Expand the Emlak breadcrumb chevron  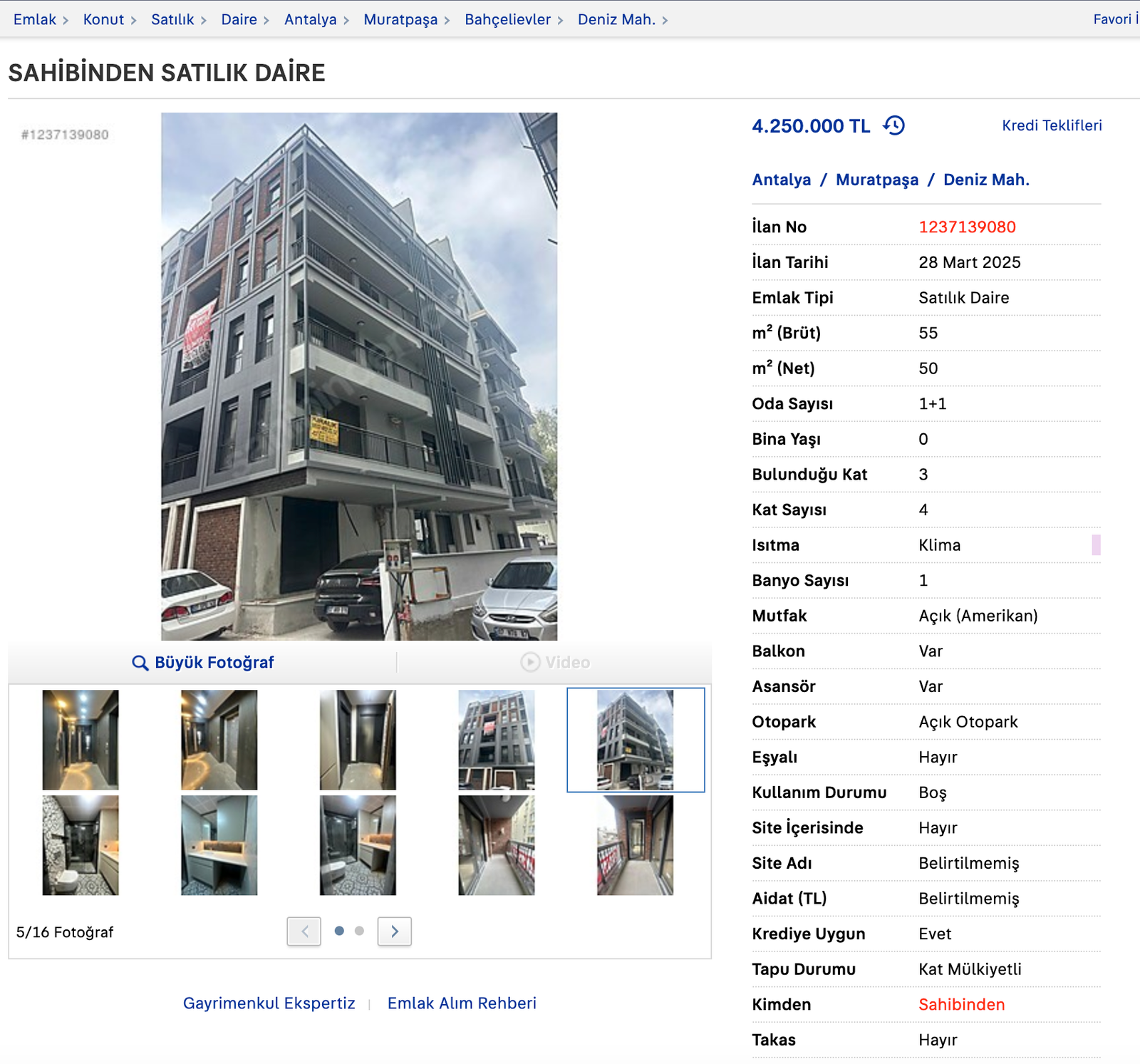click(x=66, y=21)
